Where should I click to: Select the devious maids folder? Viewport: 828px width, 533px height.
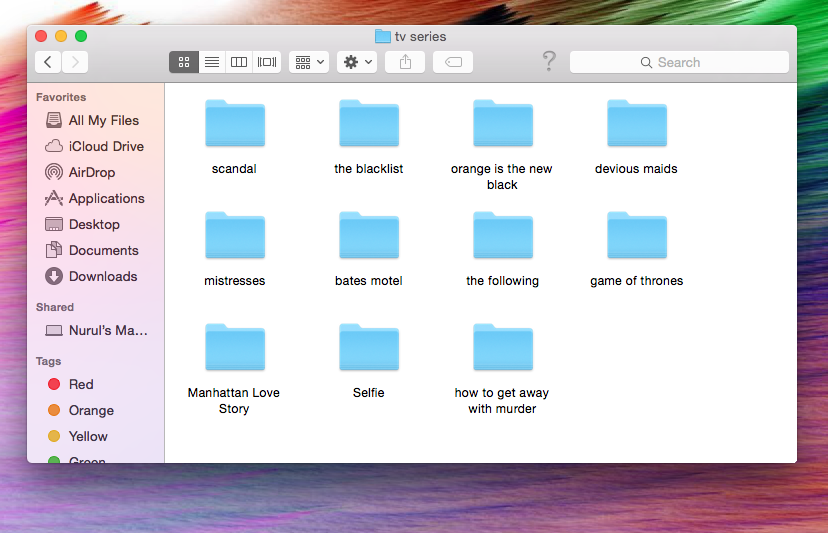(x=637, y=123)
